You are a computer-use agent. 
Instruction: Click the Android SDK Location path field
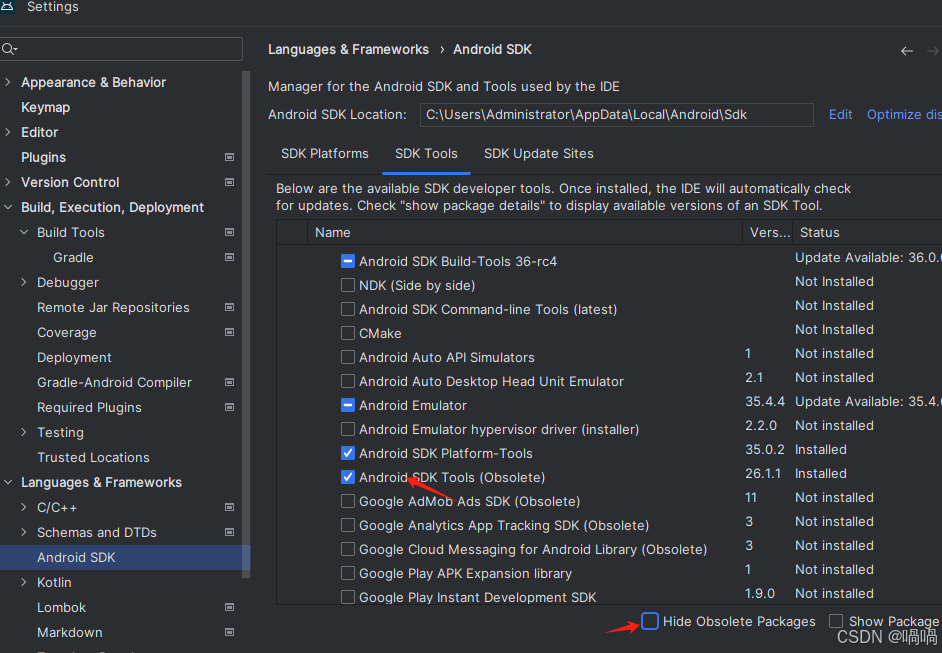[x=616, y=115]
